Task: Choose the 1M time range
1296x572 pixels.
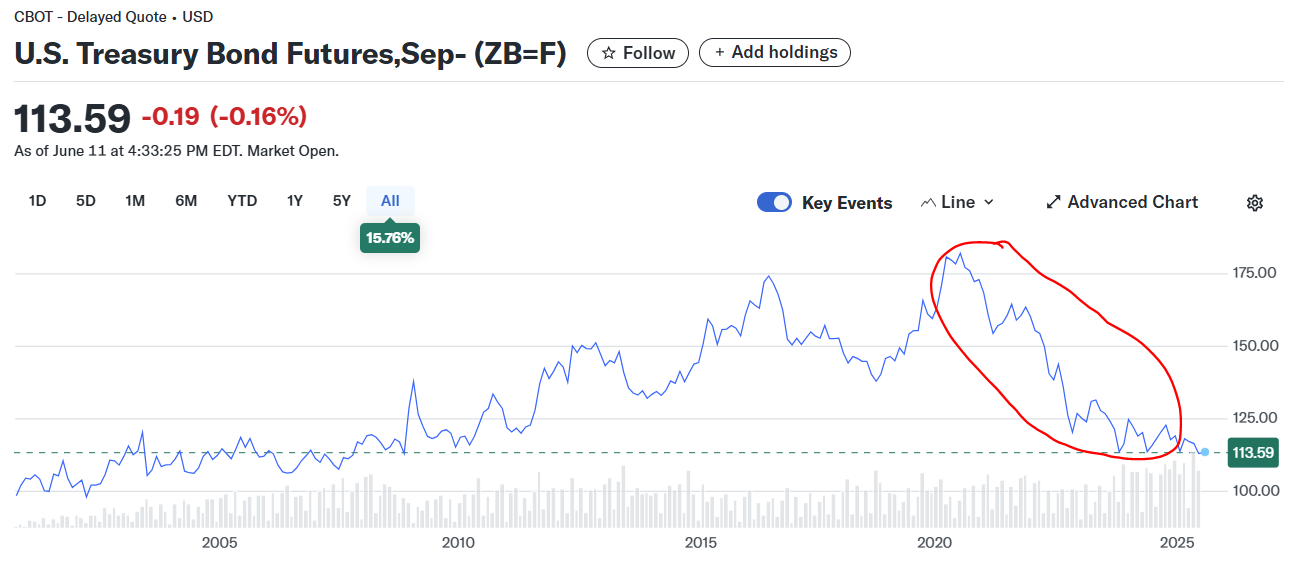Action: point(135,201)
